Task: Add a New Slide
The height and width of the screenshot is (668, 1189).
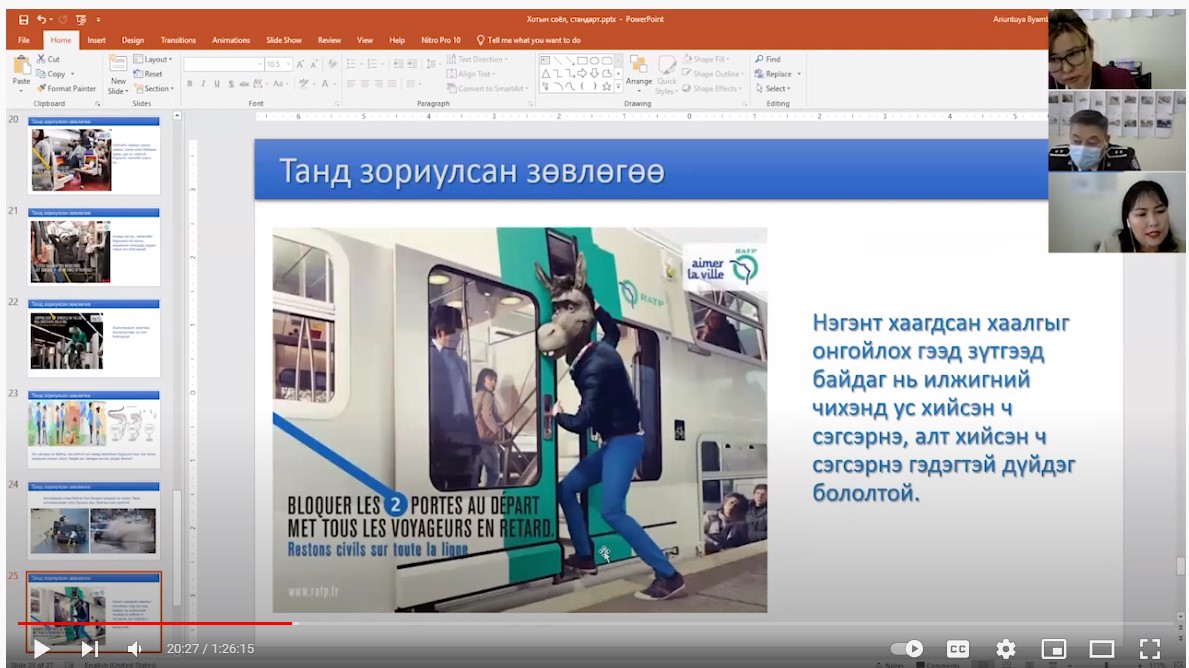Action: pos(118,75)
